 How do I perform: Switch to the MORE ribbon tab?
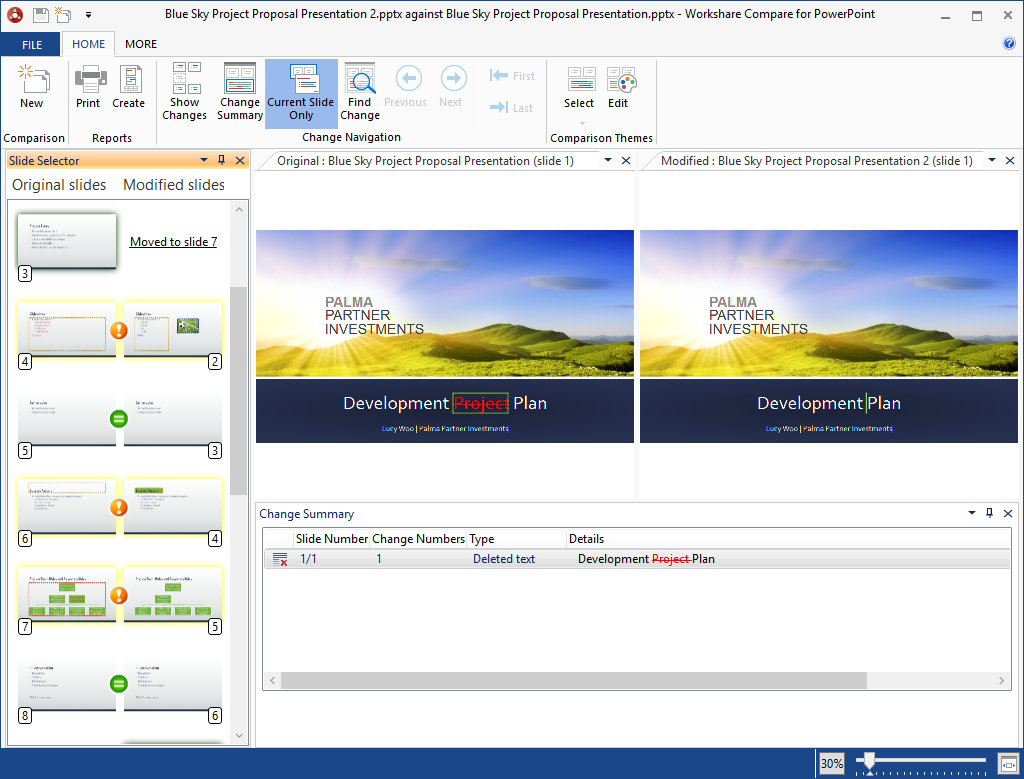141,44
